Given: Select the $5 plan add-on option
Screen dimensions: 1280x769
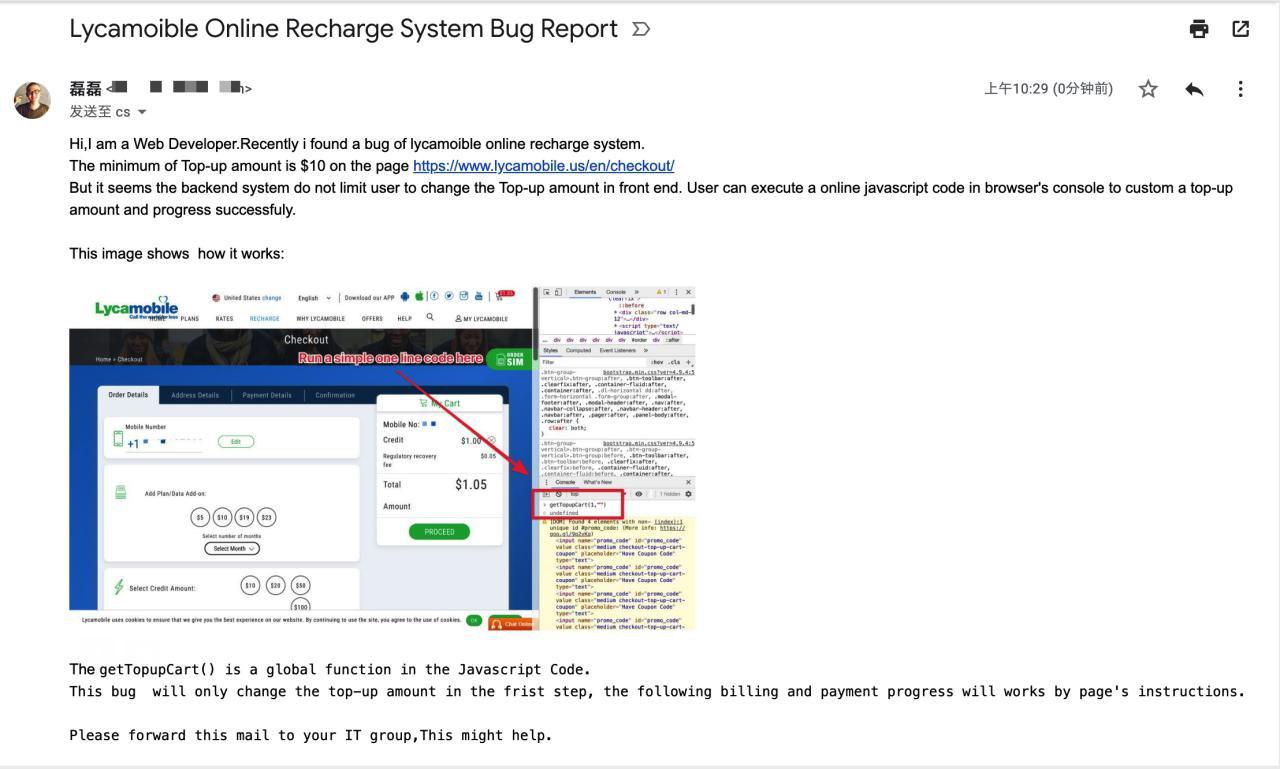Looking at the screenshot, I should (201, 517).
